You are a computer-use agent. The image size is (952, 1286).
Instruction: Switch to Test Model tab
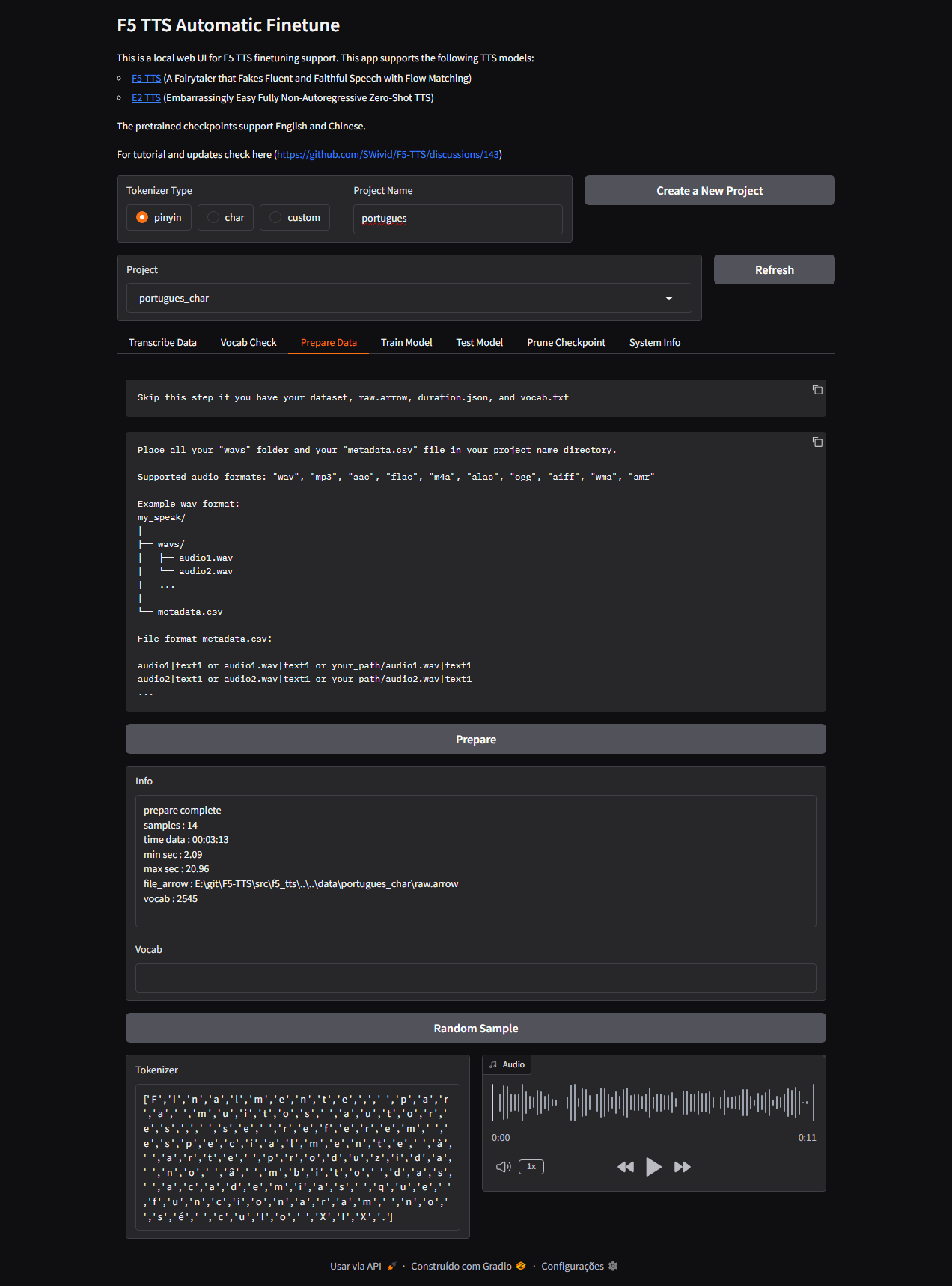coord(480,342)
